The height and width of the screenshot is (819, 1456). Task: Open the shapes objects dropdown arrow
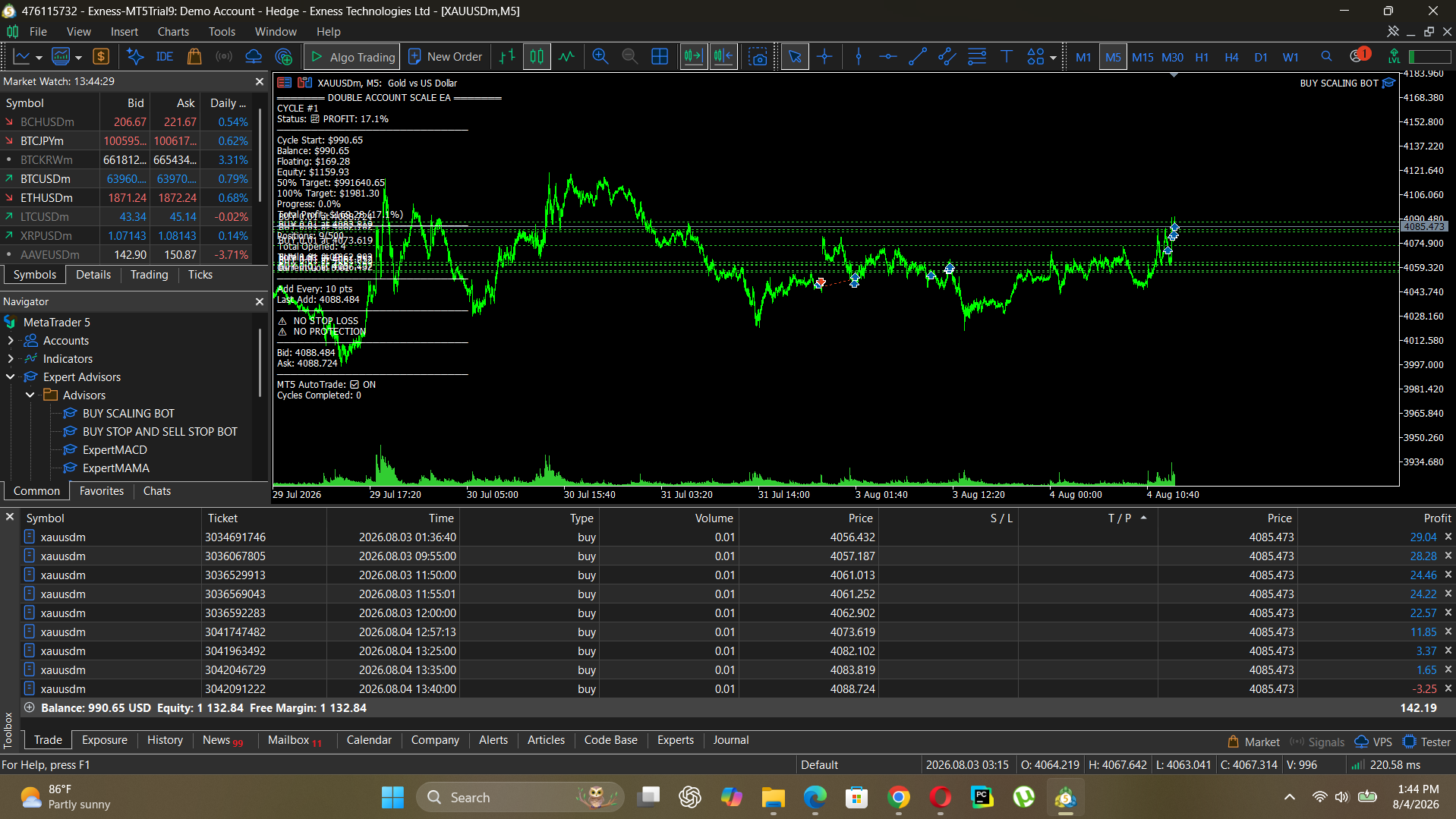point(1053,58)
